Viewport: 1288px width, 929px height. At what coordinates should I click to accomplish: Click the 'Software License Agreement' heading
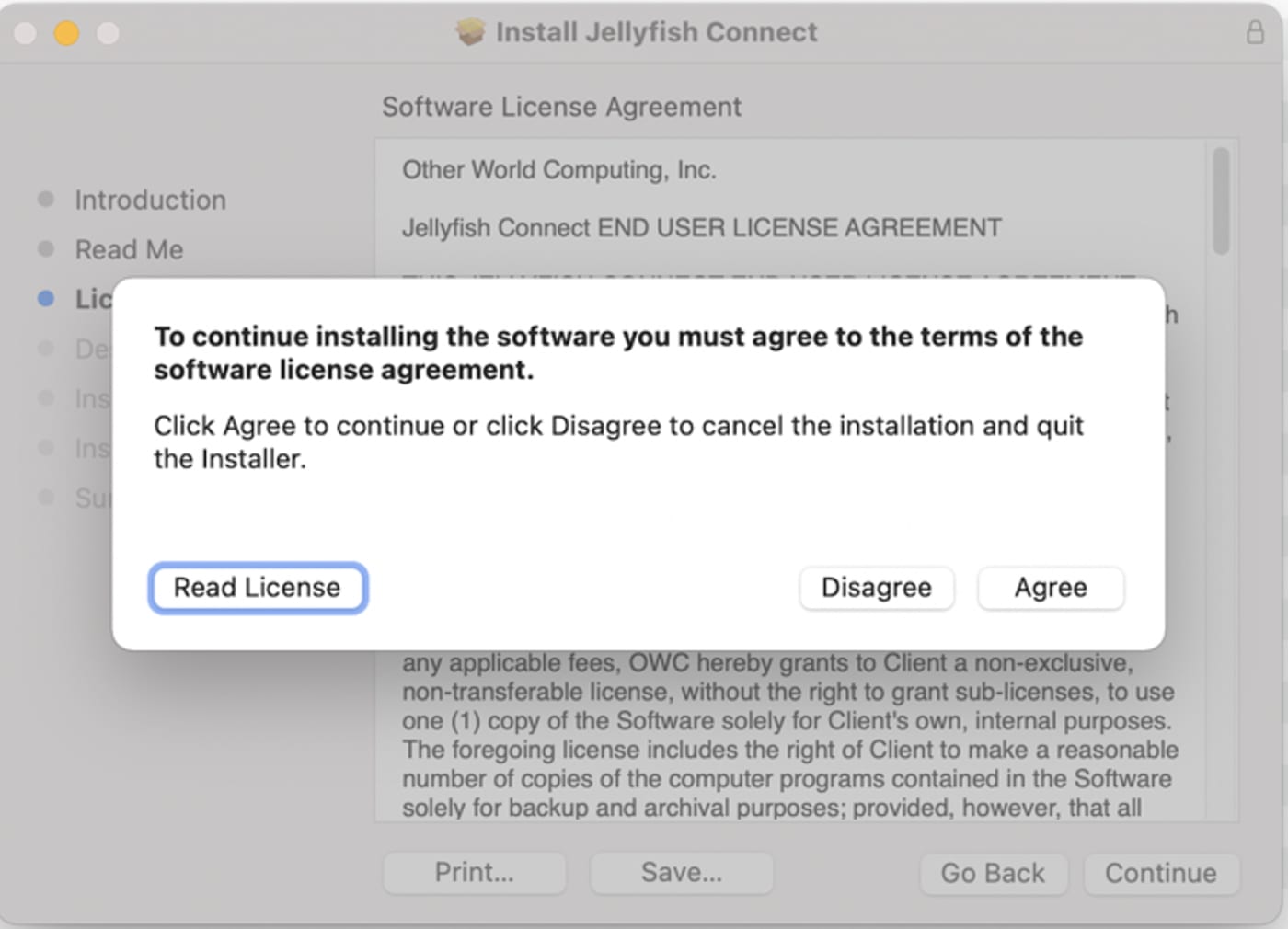tap(561, 107)
